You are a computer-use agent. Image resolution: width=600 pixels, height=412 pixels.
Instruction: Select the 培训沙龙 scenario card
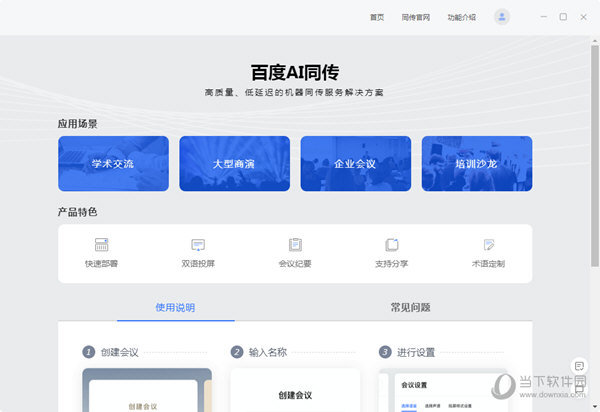tap(477, 164)
